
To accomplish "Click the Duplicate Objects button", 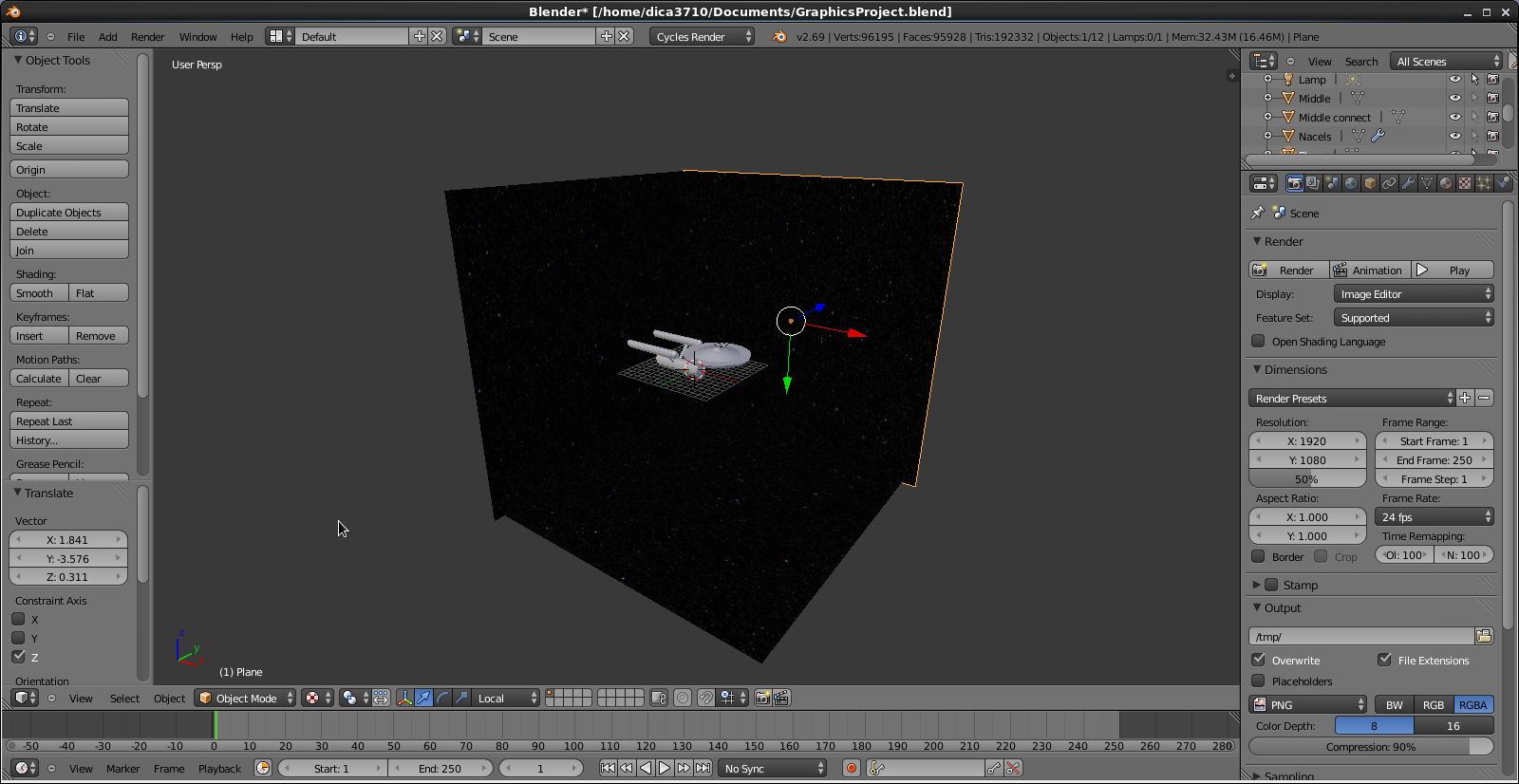I will 69,212.
